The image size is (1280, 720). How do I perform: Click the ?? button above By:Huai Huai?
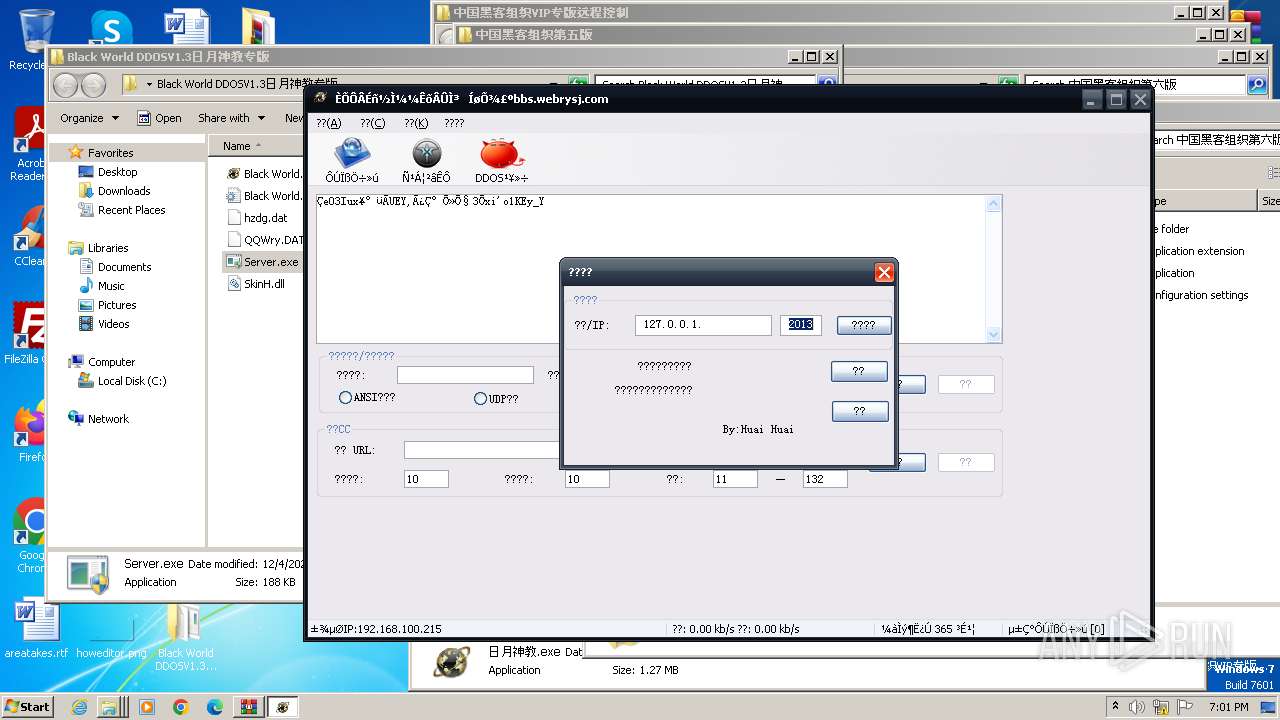(x=860, y=411)
